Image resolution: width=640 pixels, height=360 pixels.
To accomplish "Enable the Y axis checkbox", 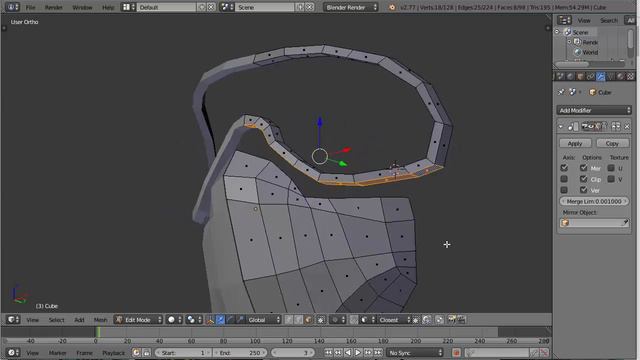I will pos(564,179).
